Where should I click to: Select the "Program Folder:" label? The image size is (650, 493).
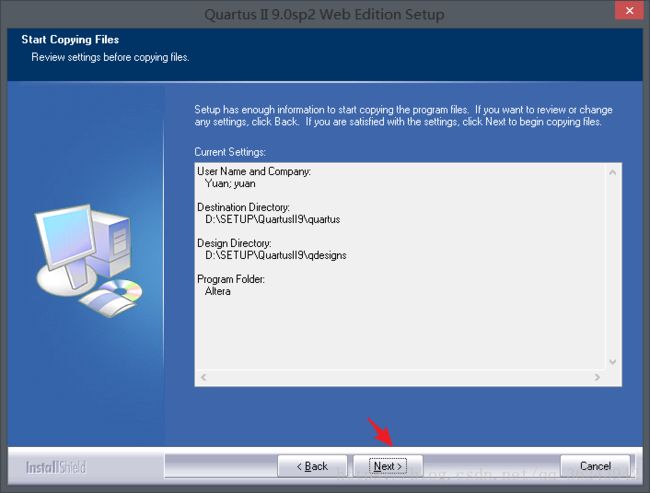pos(231,279)
